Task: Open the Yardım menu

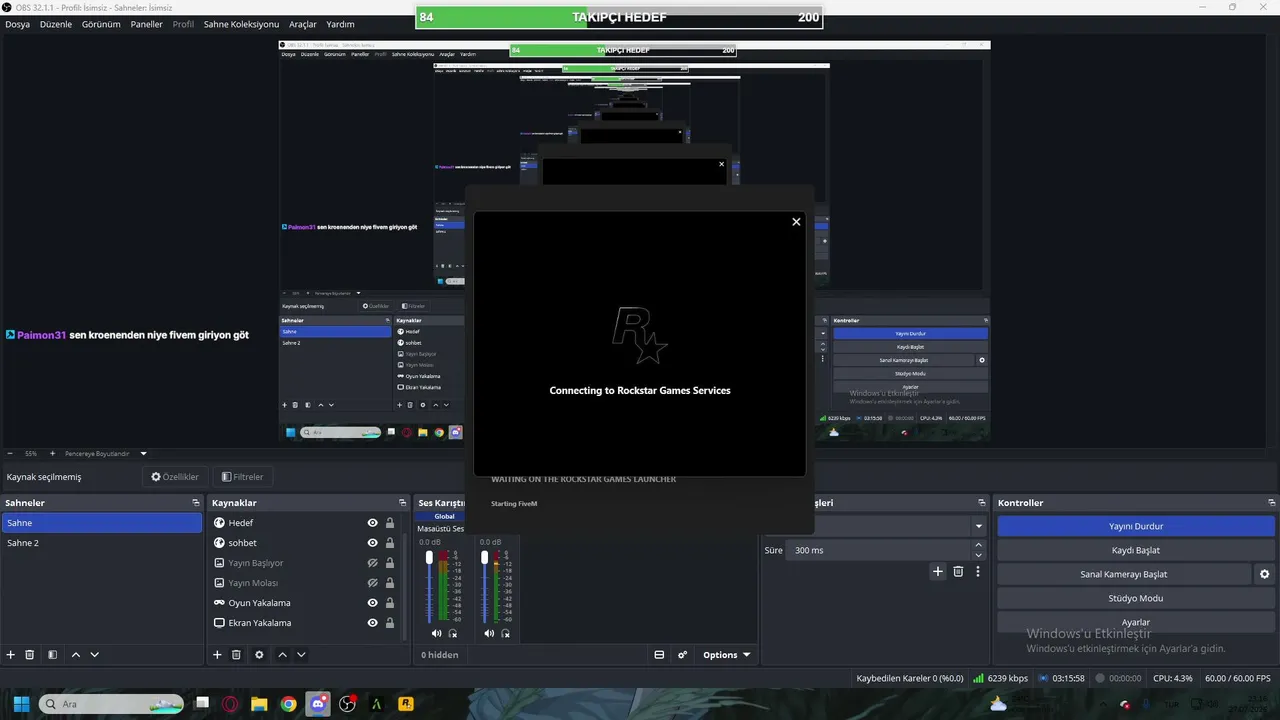Action: (340, 24)
